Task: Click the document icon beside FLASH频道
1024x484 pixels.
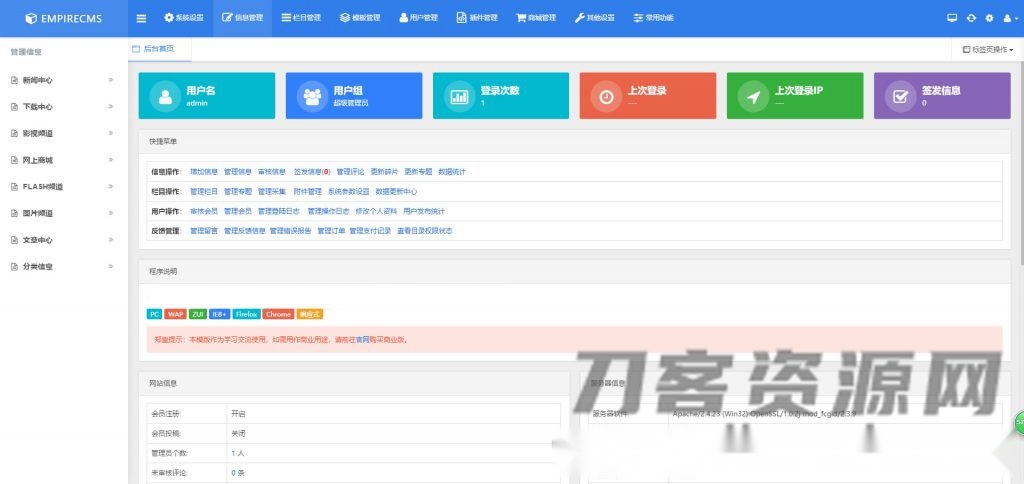Action: coord(14,187)
